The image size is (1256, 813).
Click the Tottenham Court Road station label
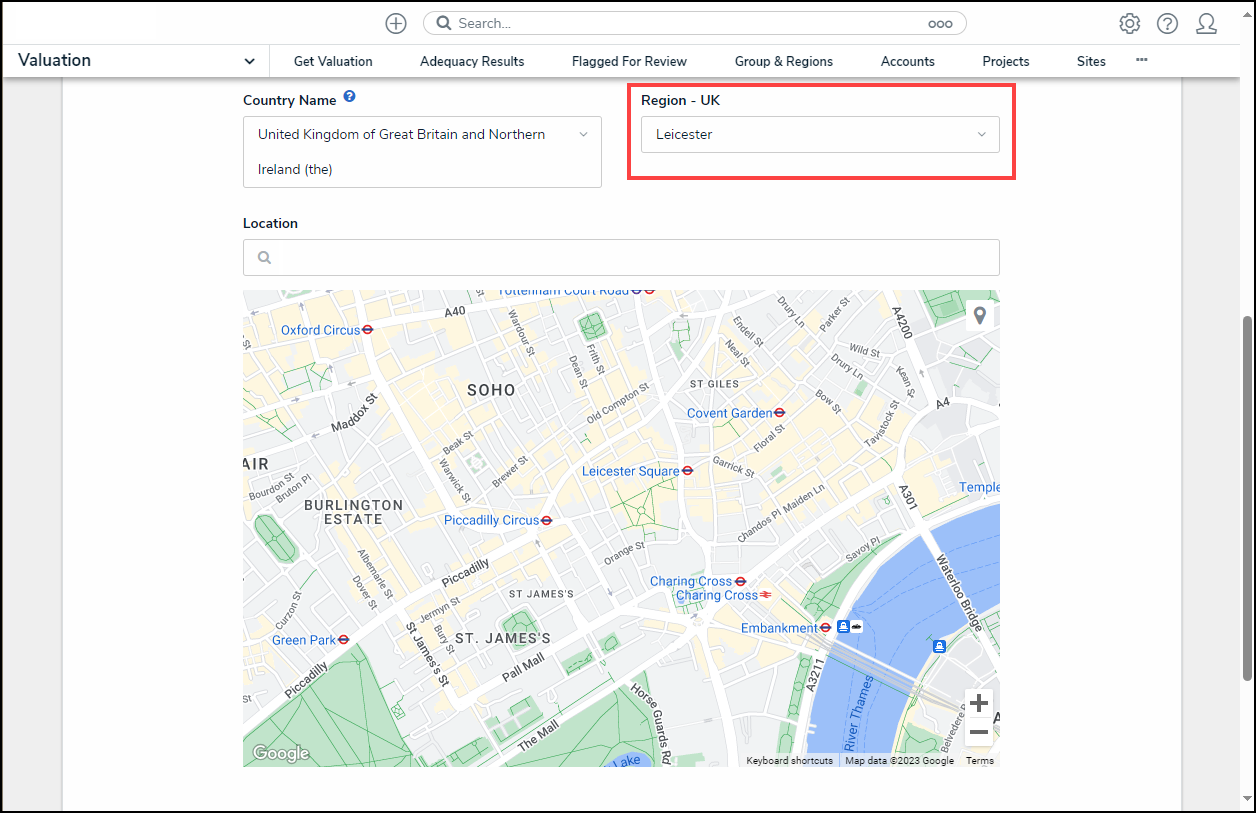click(563, 291)
